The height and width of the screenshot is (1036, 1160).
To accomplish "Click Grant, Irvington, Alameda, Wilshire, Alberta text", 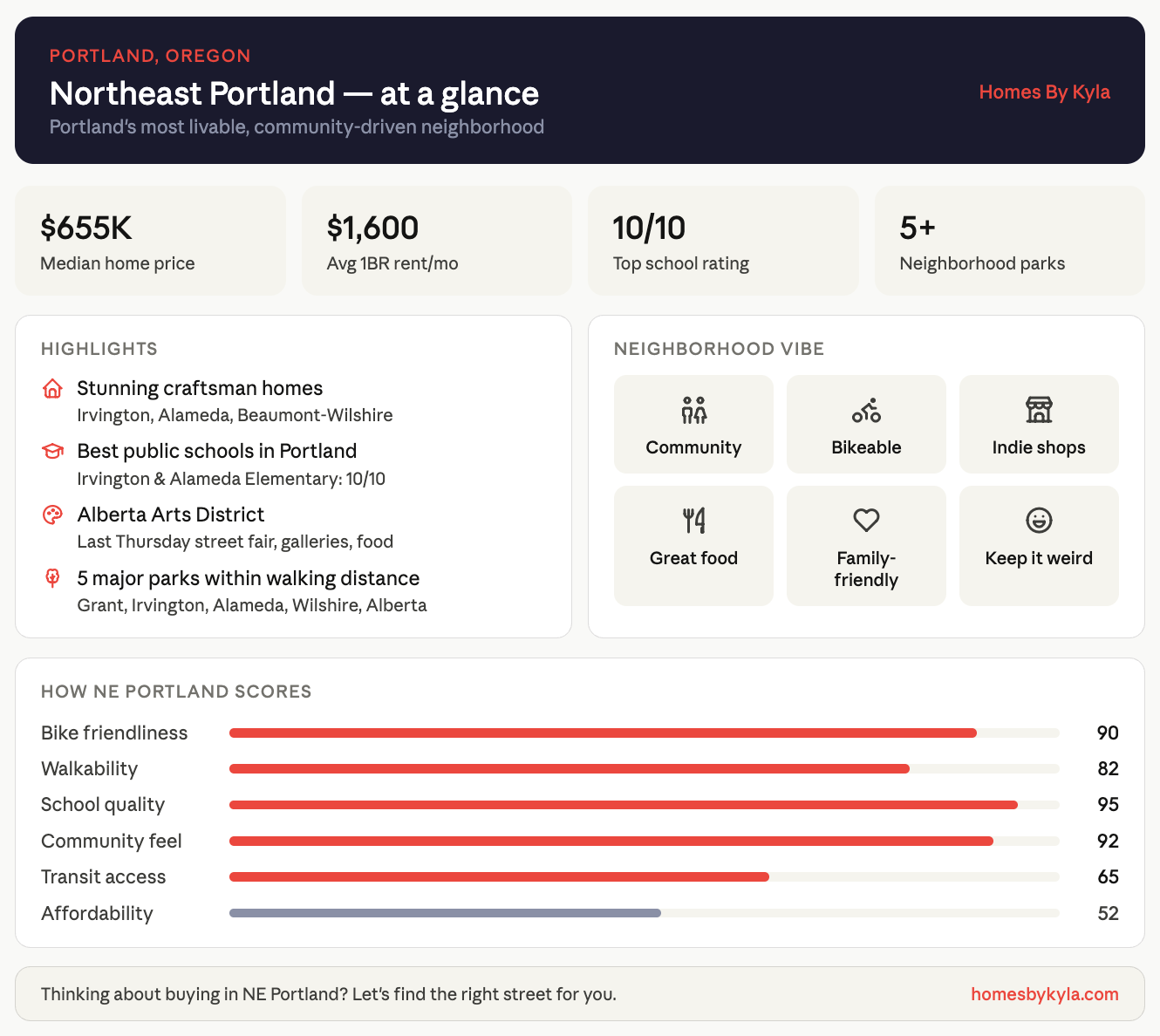I will 252,605.
